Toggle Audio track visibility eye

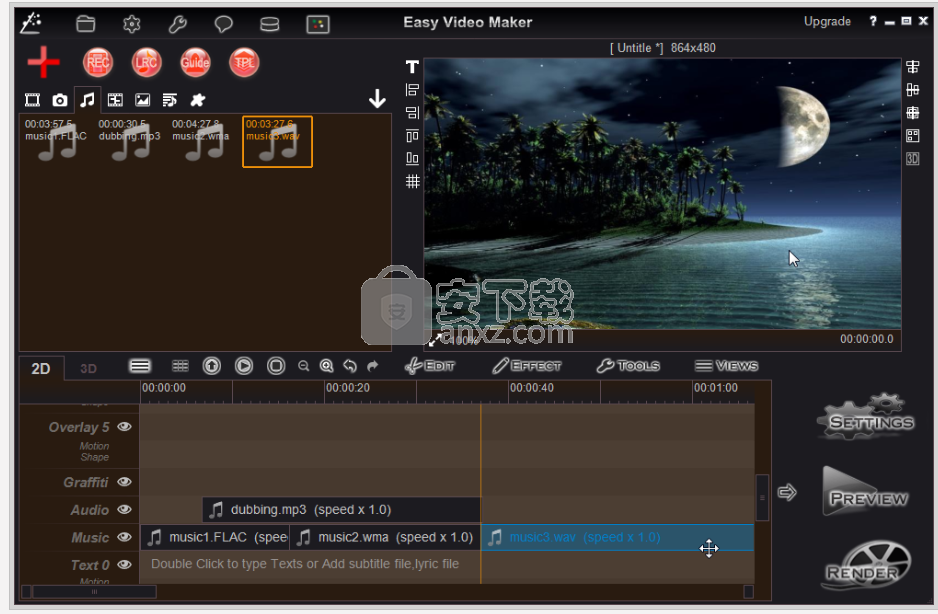point(124,509)
